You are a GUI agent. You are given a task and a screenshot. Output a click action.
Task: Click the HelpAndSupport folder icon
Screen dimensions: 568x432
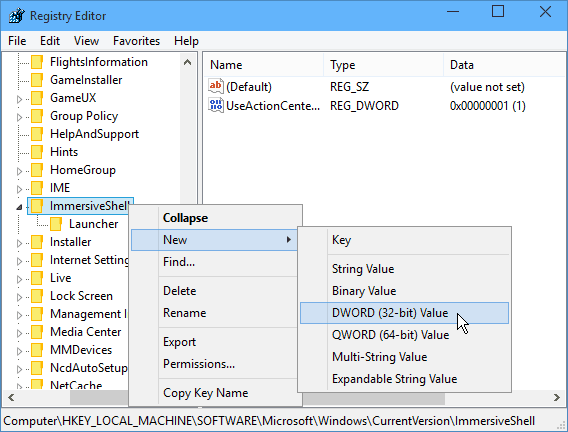coord(37,134)
